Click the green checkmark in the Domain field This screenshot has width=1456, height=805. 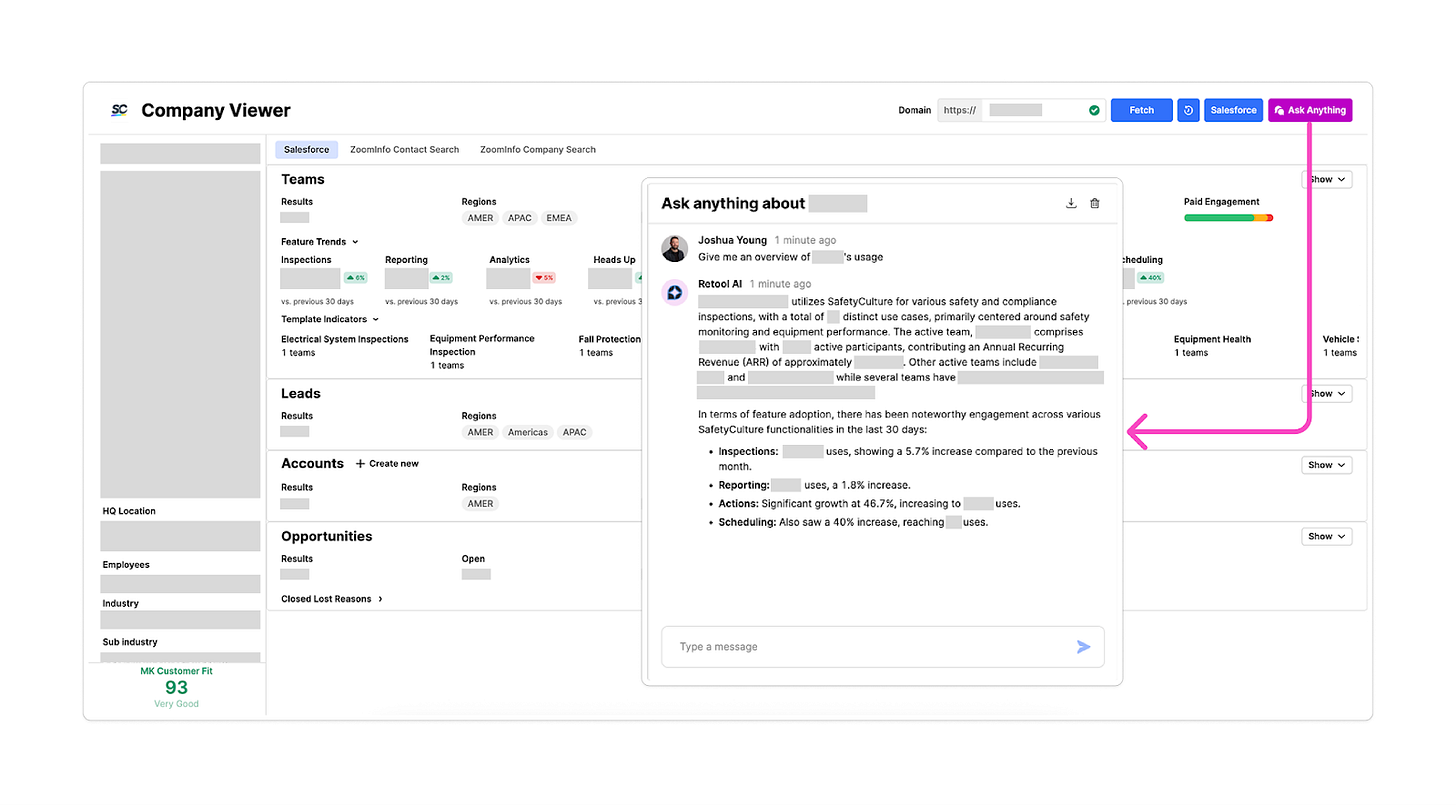[x=1094, y=110]
